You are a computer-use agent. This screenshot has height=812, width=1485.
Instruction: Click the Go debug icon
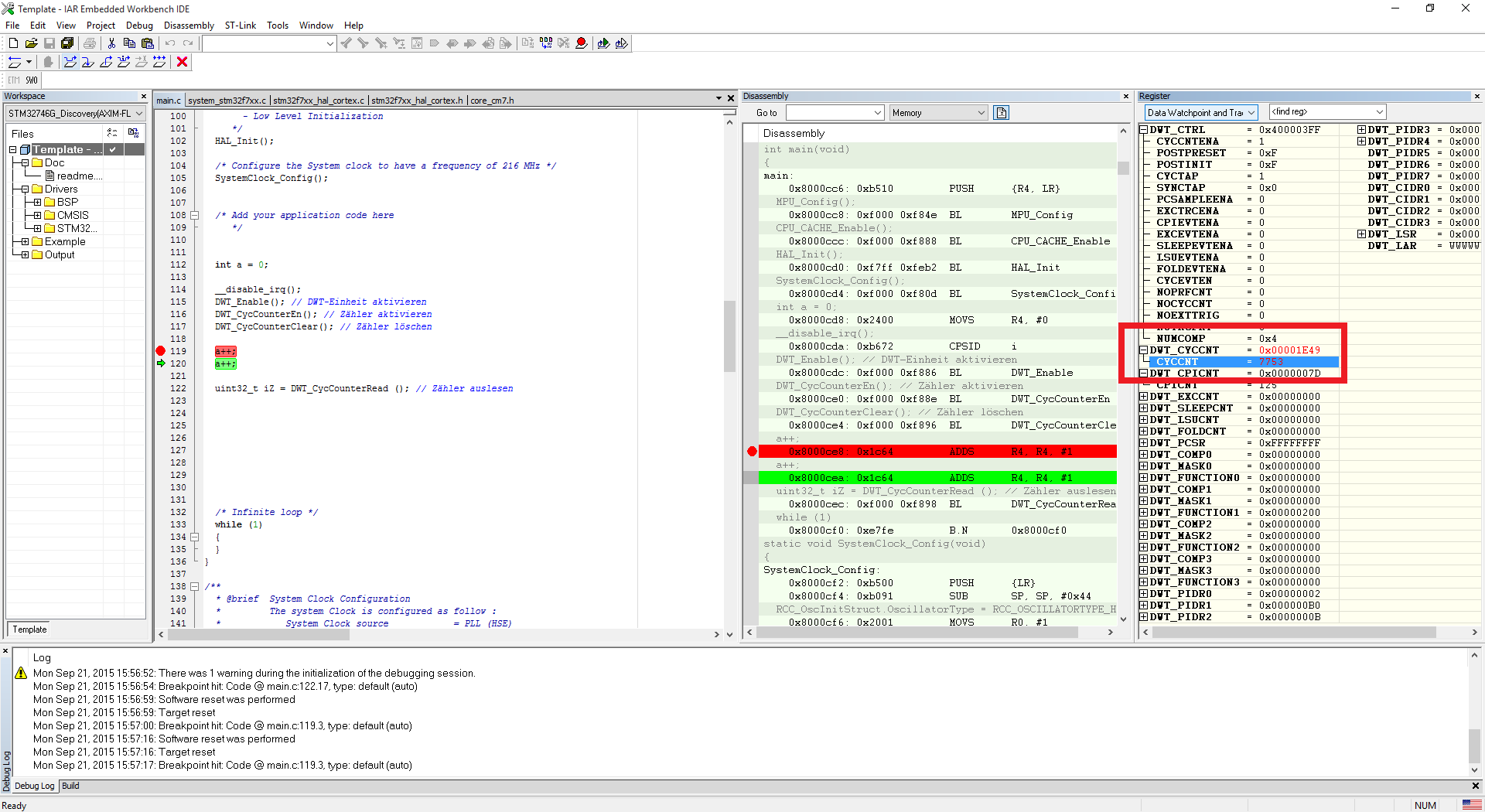pyautogui.click(x=159, y=62)
